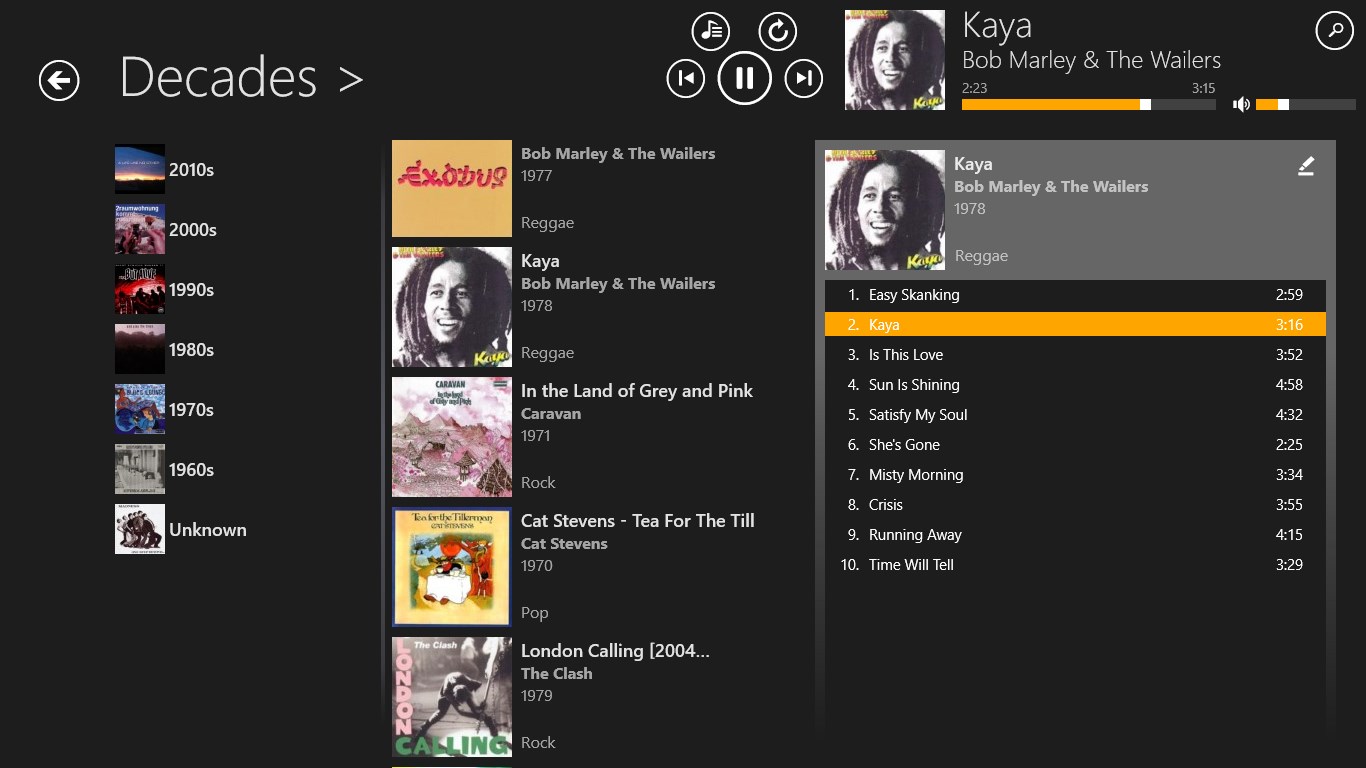Skip to the previous track

685,78
